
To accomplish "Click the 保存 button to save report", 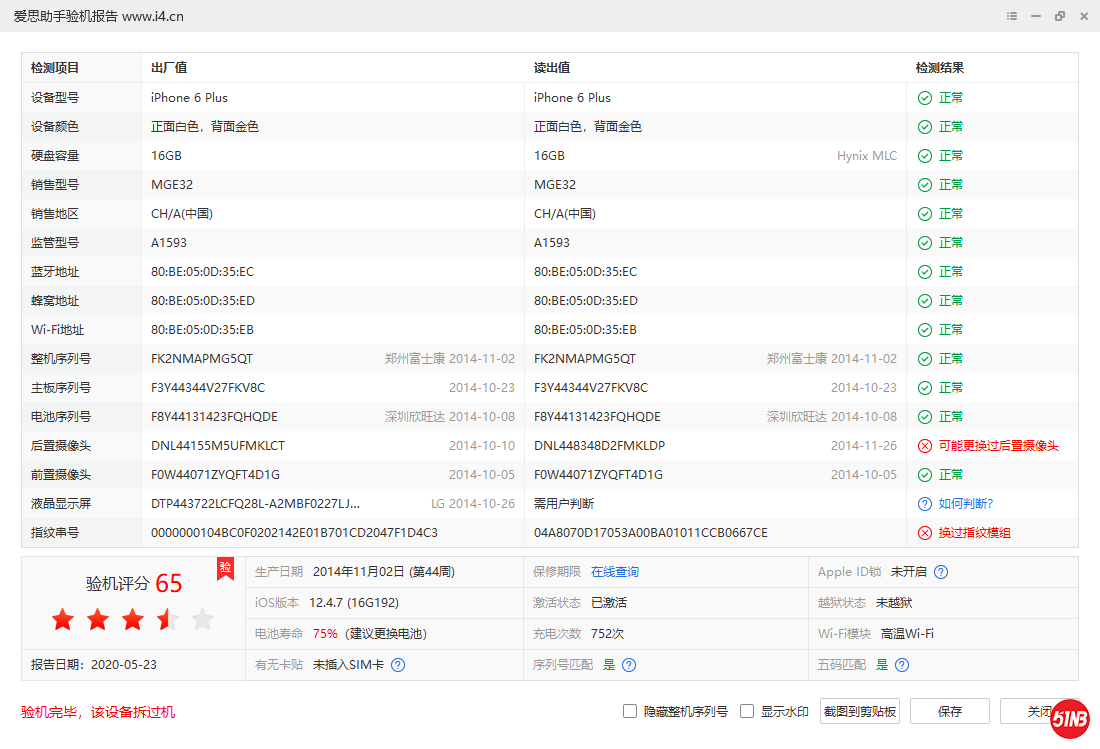I will coord(949,711).
